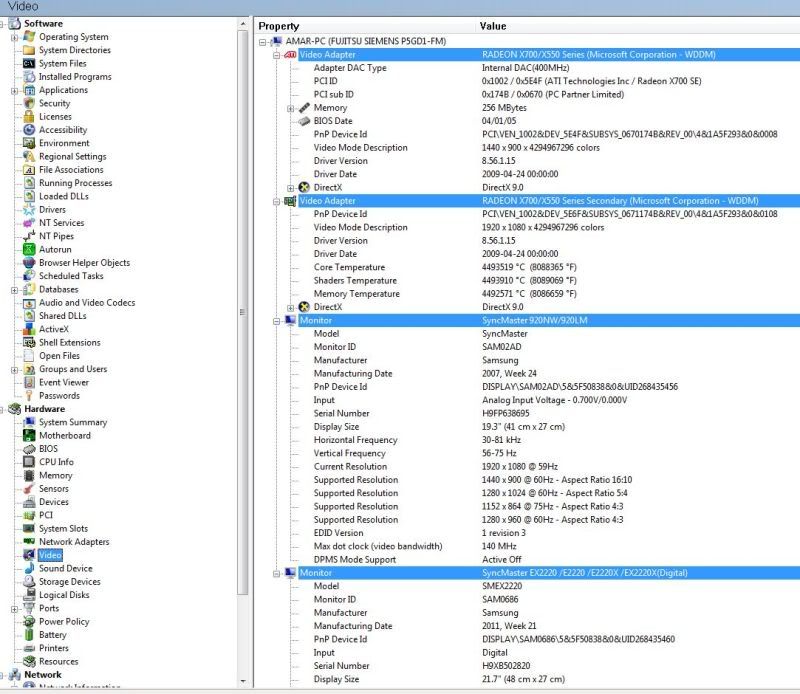Select the Software category heading
Viewport: 800px width, 694px height.
click(43, 23)
